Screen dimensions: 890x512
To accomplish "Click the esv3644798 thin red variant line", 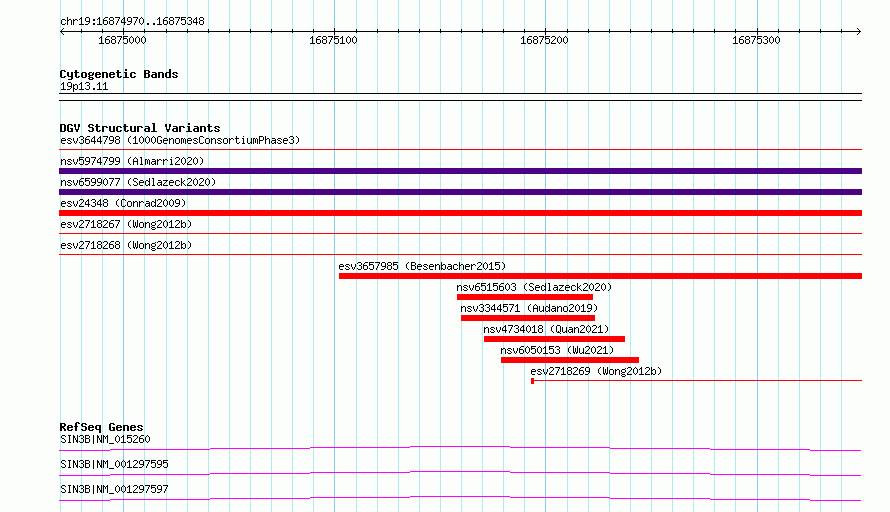I will 460,150.
